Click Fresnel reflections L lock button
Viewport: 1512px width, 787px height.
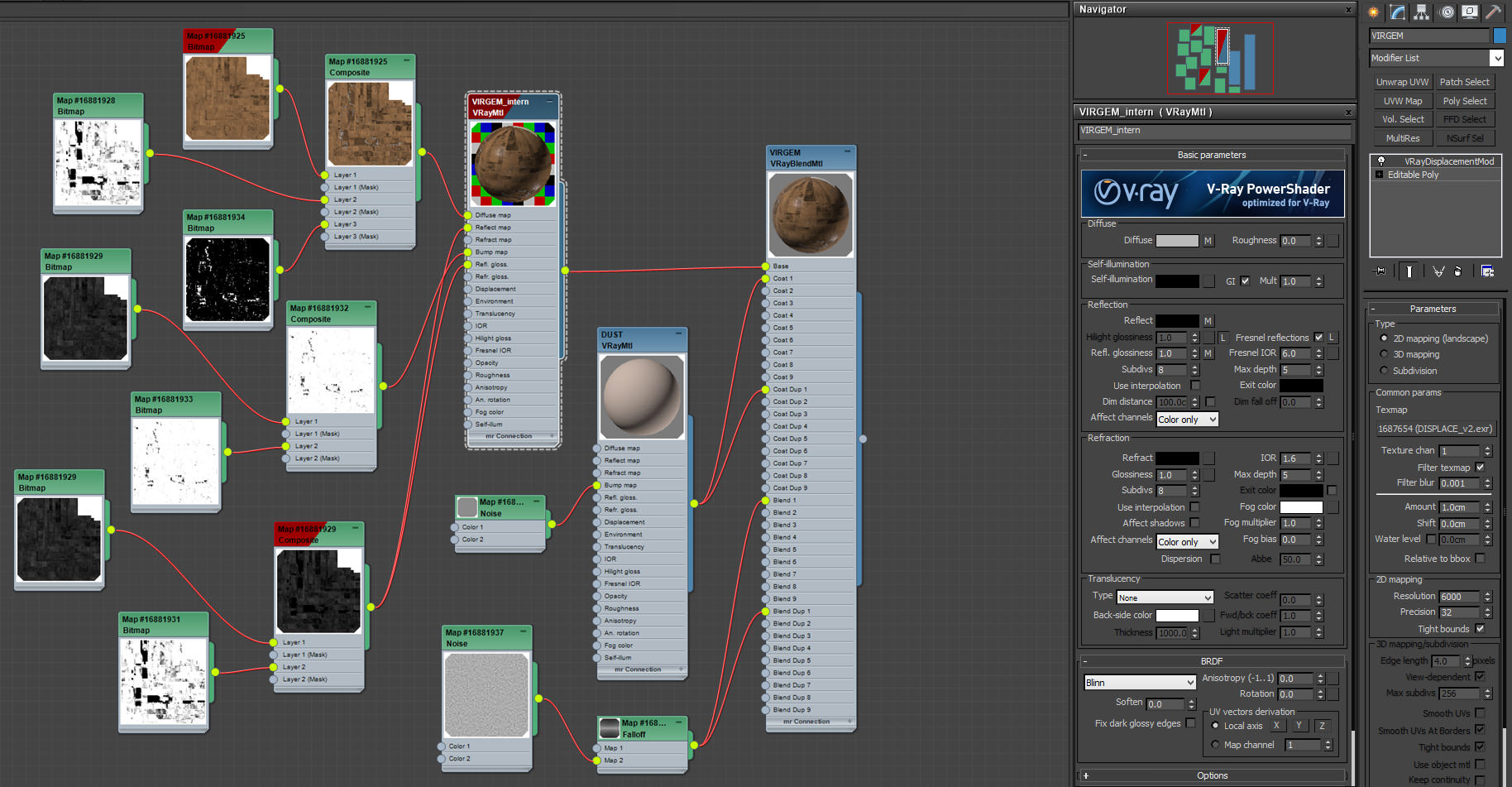[x=1332, y=338]
